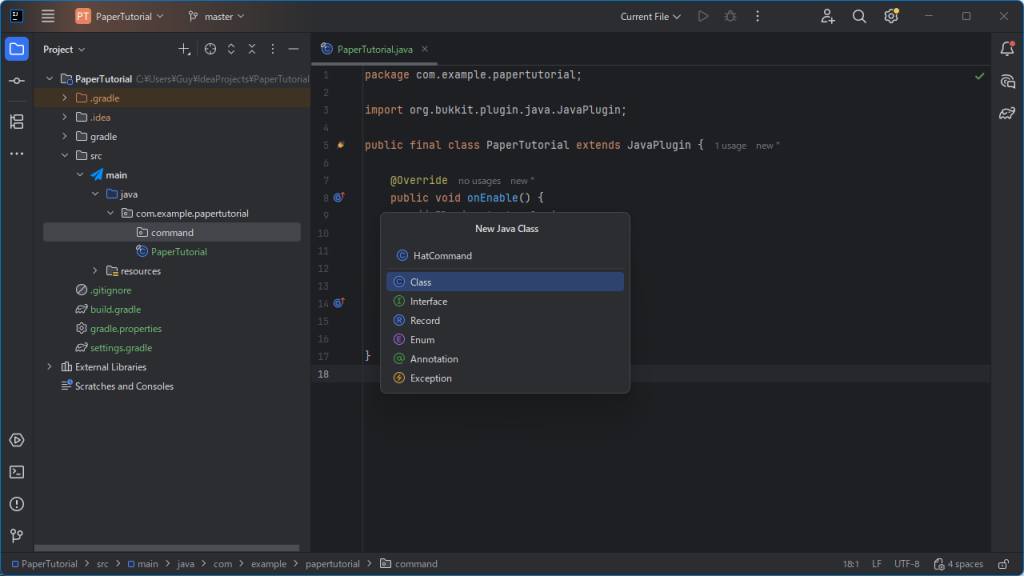Open the Commit tool window icon

[x=16, y=80]
